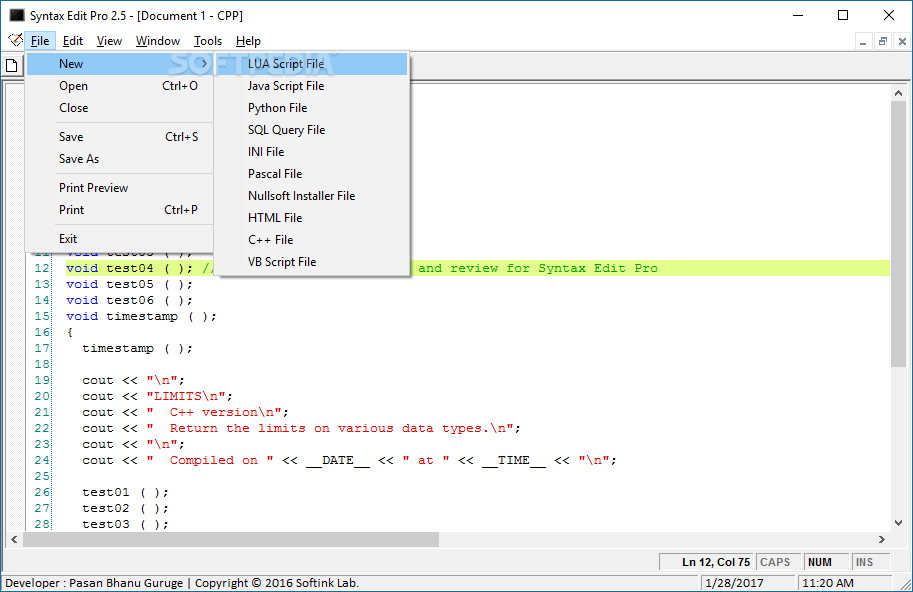Click the 'void timestamp ( );' line 15
The image size is (913, 592).
point(141,316)
